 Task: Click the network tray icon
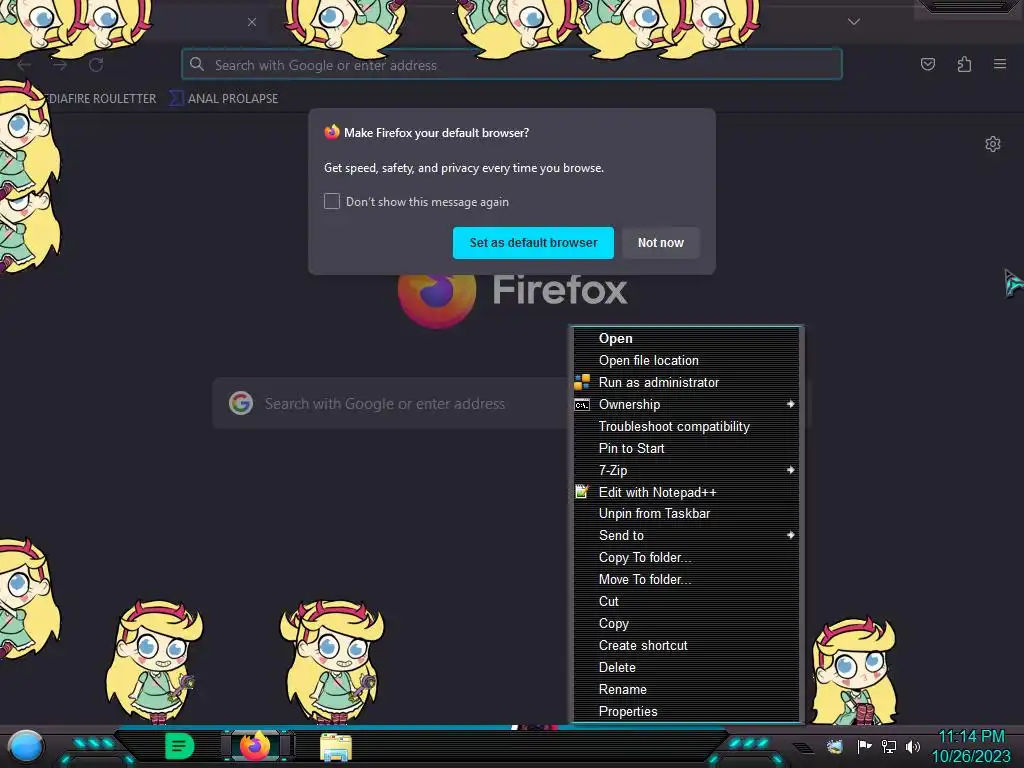coord(888,746)
